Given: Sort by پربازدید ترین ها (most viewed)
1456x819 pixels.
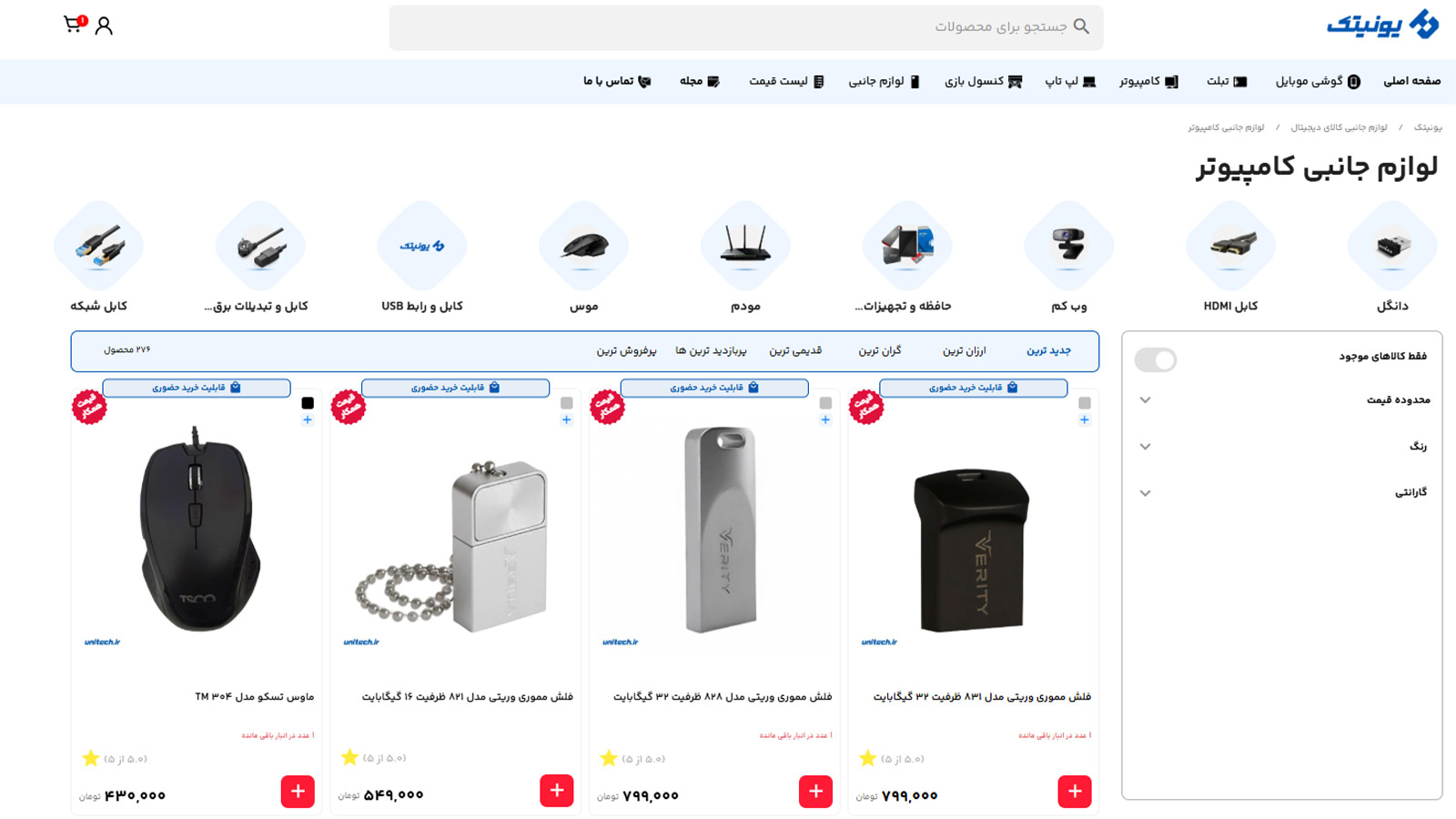Looking at the screenshot, I should [711, 350].
